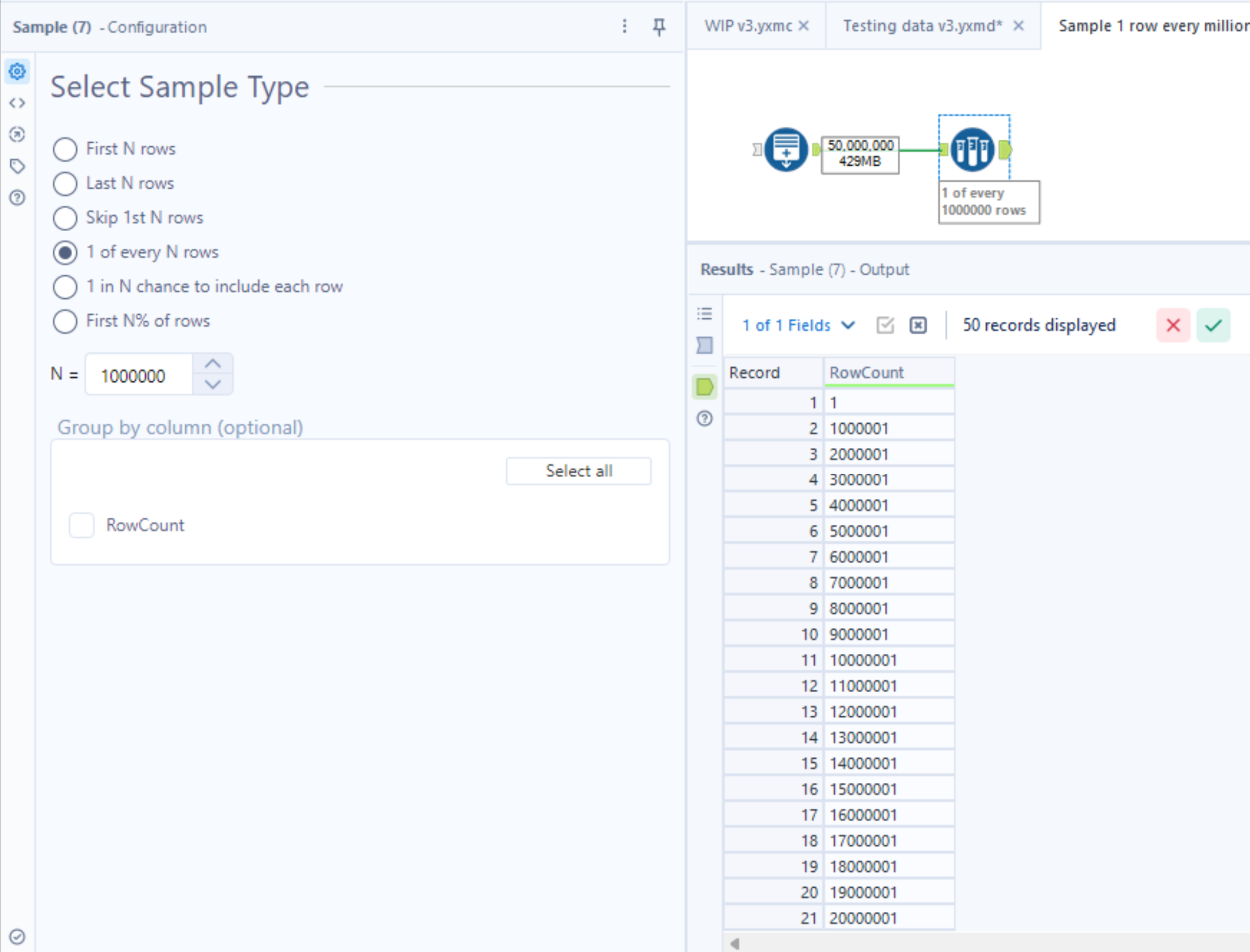This screenshot has height=952, width=1250.
Task: Click the Select all button
Action: coord(579,470)
